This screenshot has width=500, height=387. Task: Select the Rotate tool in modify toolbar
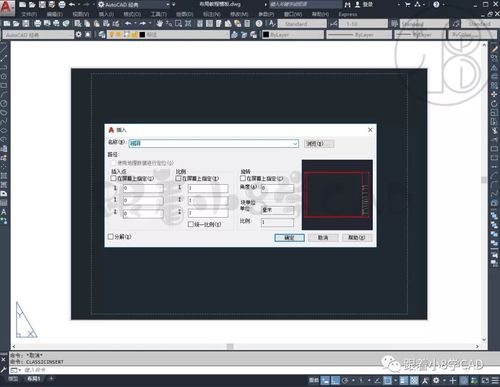494,104
